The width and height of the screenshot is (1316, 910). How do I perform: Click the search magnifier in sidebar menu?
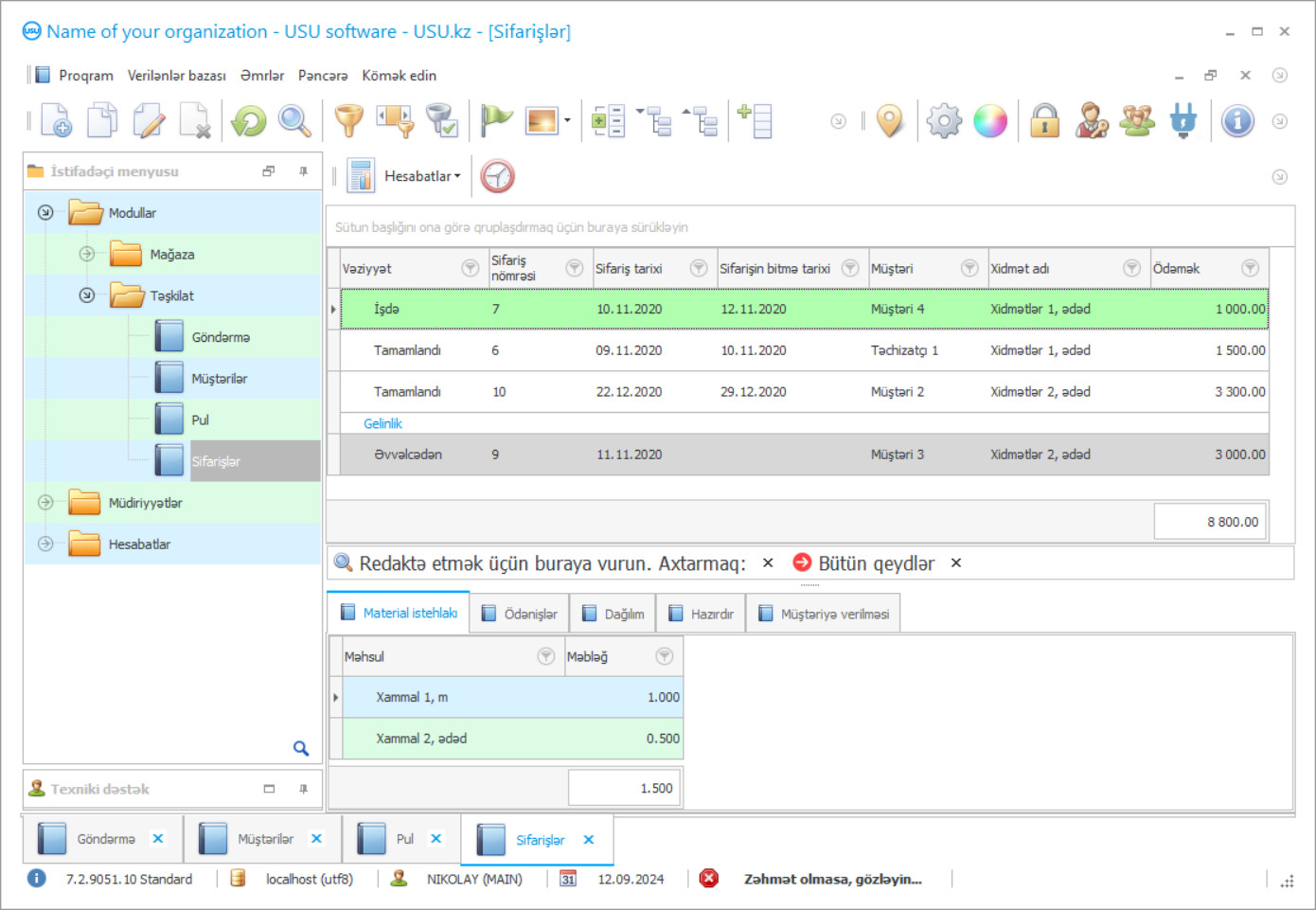[301, 748]
